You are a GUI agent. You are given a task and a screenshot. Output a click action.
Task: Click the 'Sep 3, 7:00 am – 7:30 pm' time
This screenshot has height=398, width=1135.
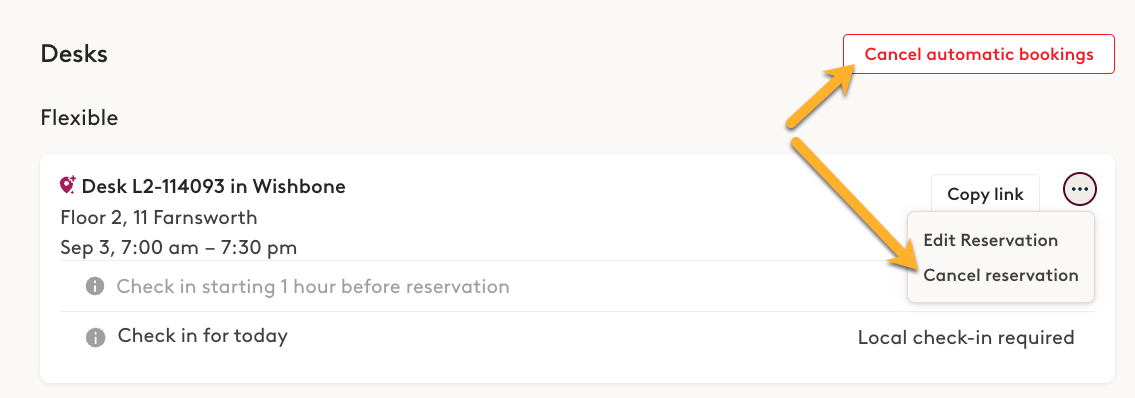[x=179, y=248]
